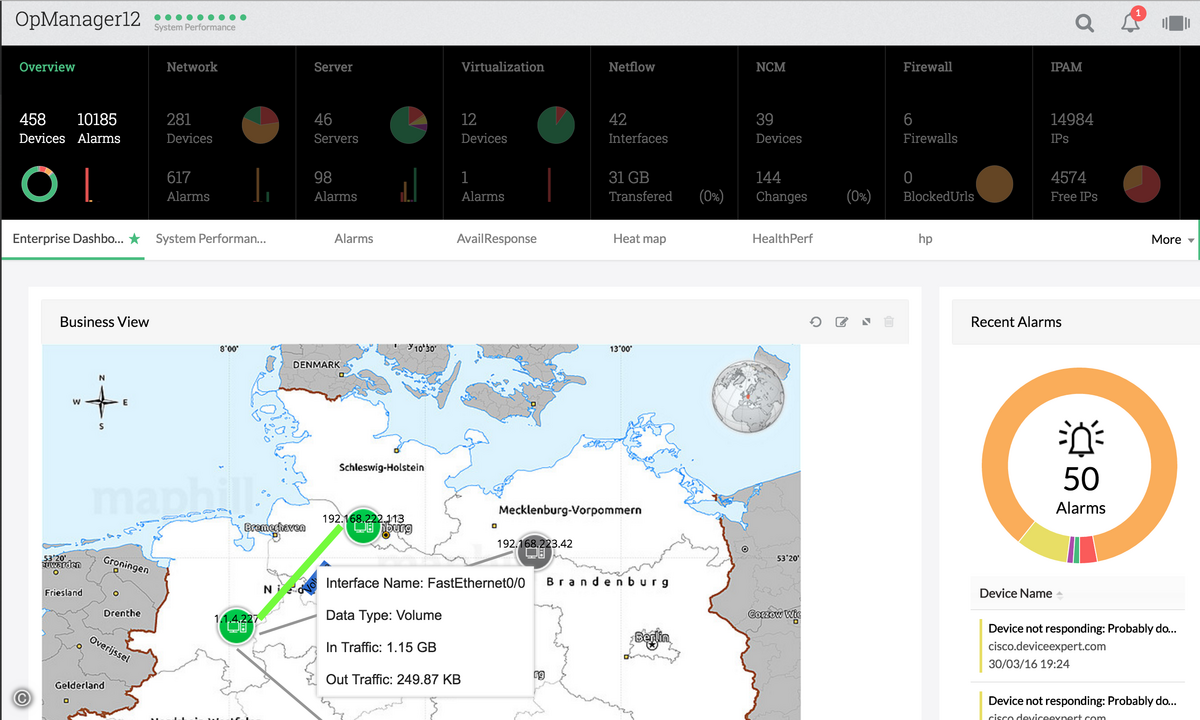The height and width of the screenshot is (720, 1200).
Task: Switch to hp tab
Action: pyautogui.click(x=925, y=239)
